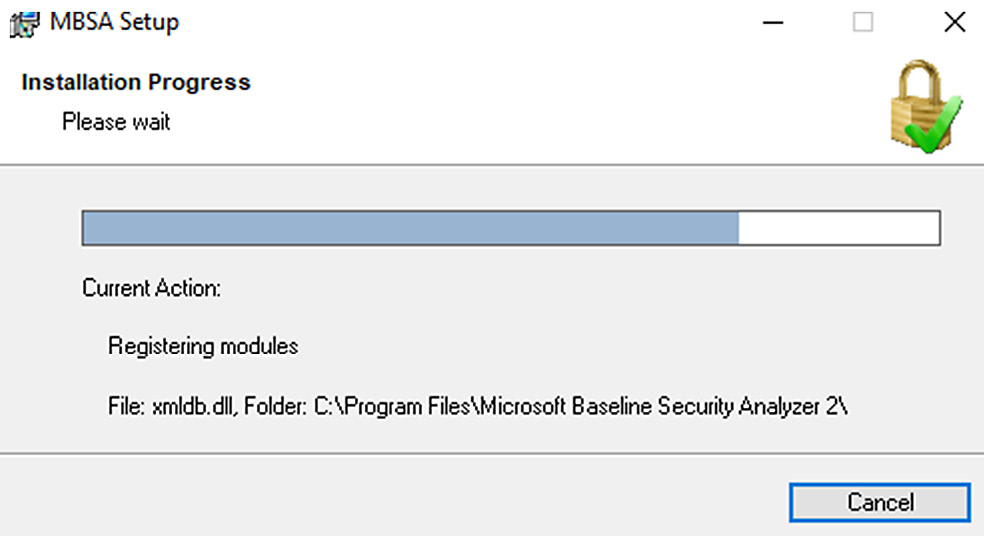Click the boundary where progress fill ends
984x536 pixels.
coord(739,228)
